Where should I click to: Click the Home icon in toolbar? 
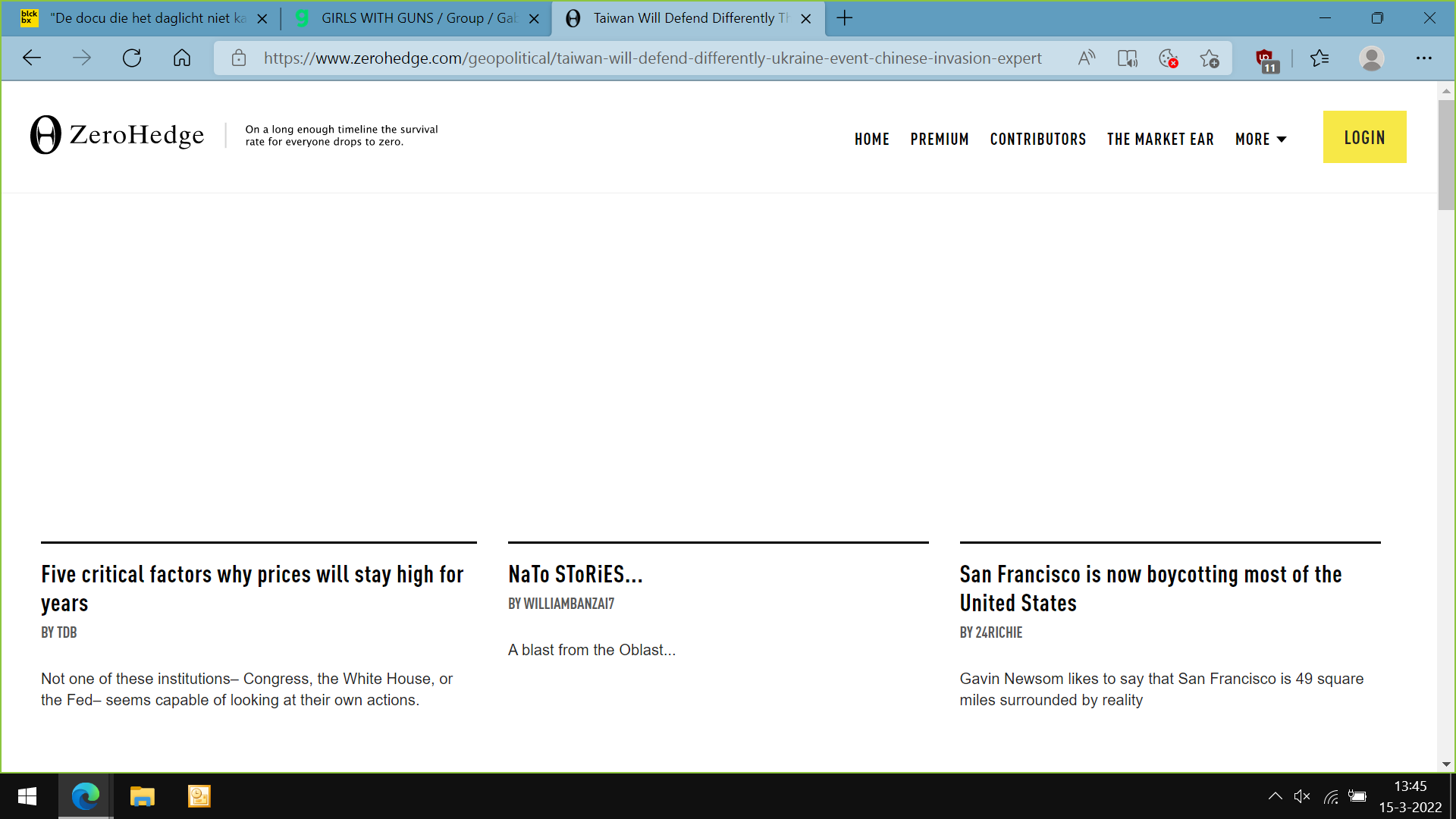pyautogui.click(x=182, y=58)
